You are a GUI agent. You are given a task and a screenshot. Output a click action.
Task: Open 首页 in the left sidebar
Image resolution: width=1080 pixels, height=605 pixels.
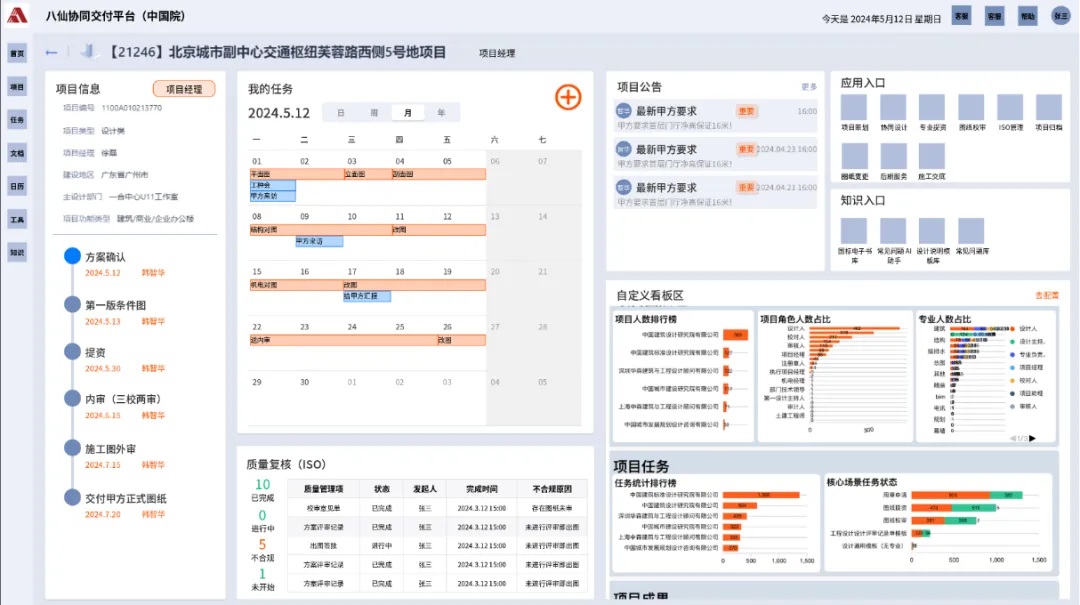click(17, 54)
